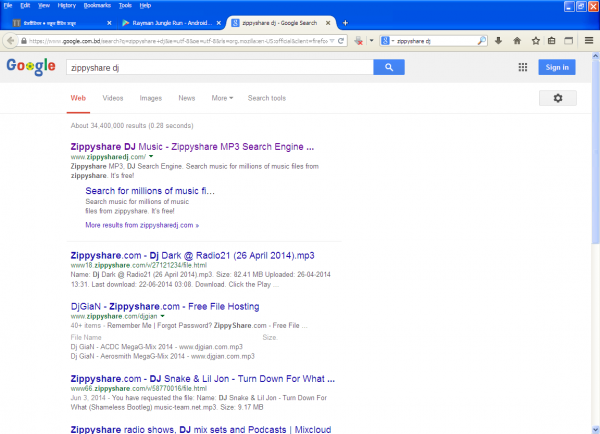
Task: Open Dj Dark @ Radio21 result
Action: coord(192,255)
